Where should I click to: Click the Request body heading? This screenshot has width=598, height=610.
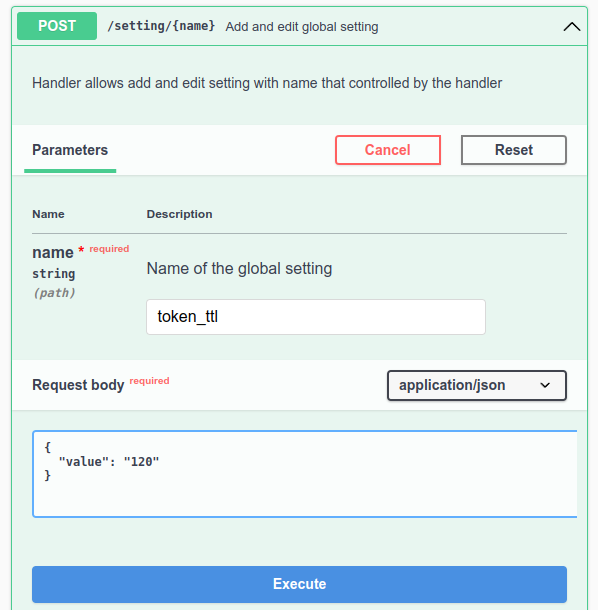(x=78, y=385)
